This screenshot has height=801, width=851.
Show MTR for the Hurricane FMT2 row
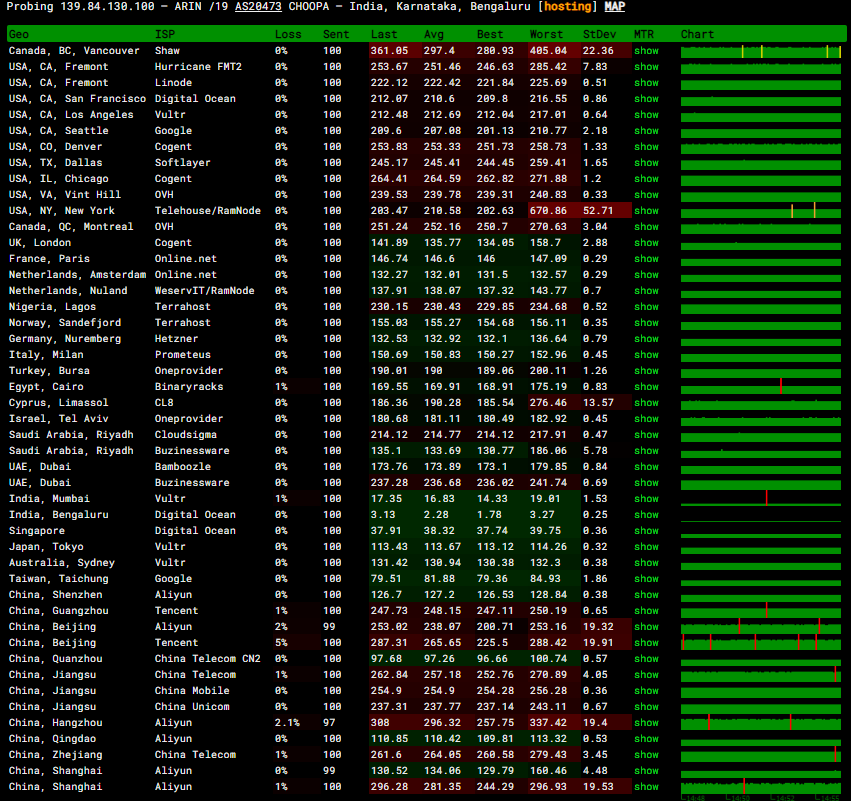point(646,67)
